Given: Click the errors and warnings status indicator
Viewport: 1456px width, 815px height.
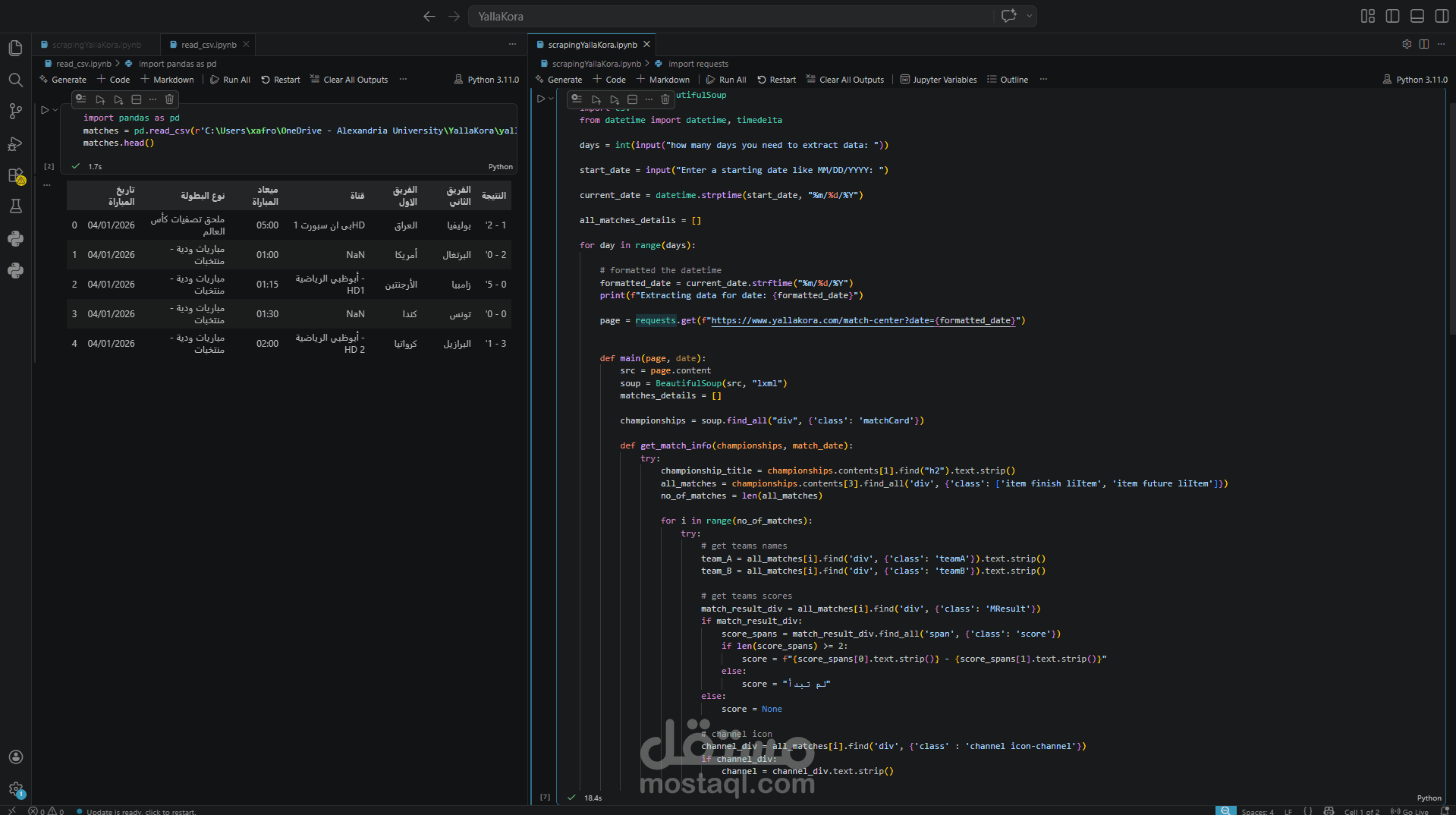Looking at the screenshot, I should 46,810.
